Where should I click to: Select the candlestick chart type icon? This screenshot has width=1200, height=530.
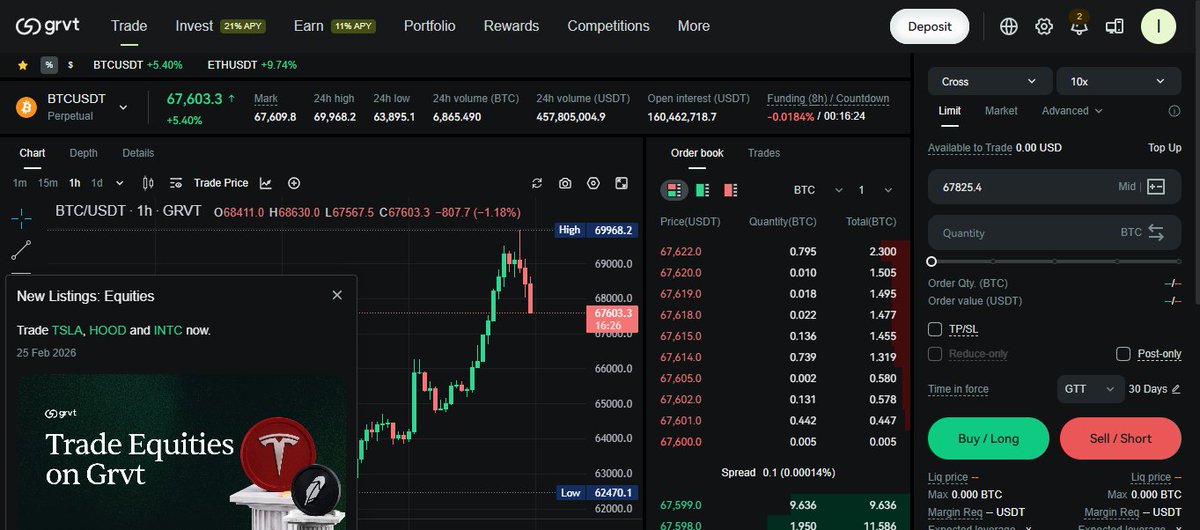tap(148, 183)
